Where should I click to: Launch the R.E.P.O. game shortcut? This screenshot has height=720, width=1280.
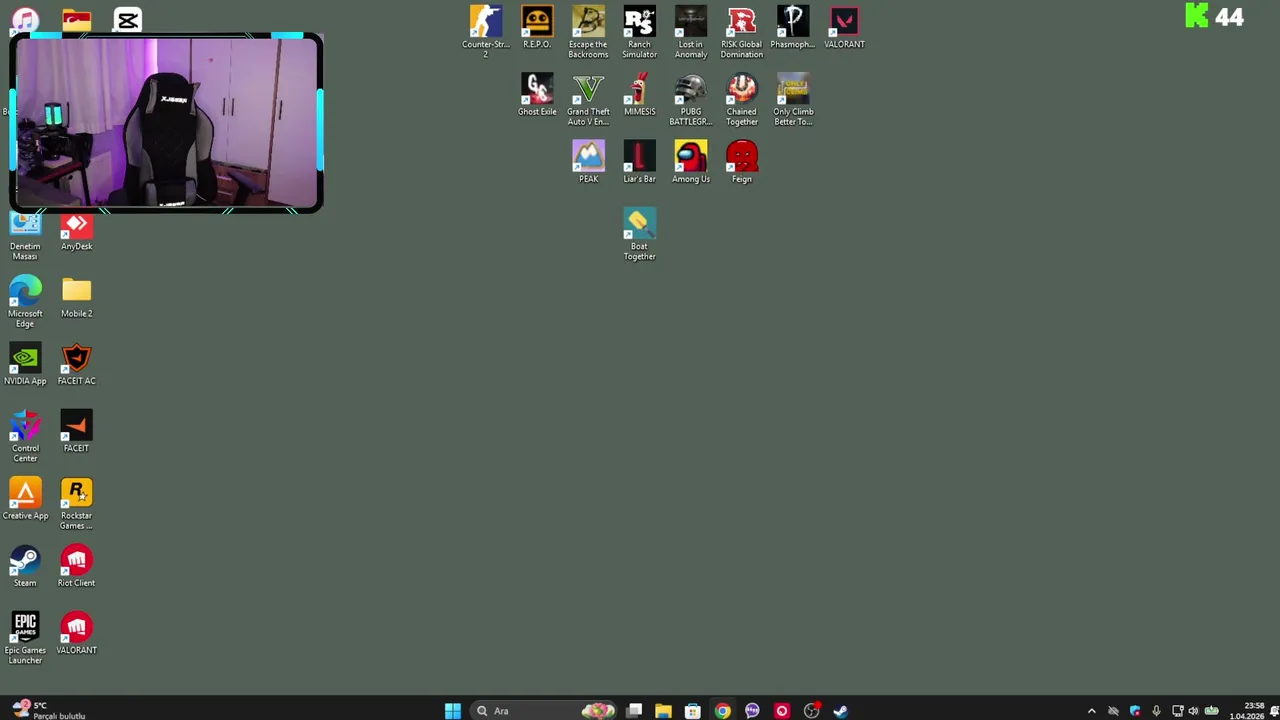[537, 27]
